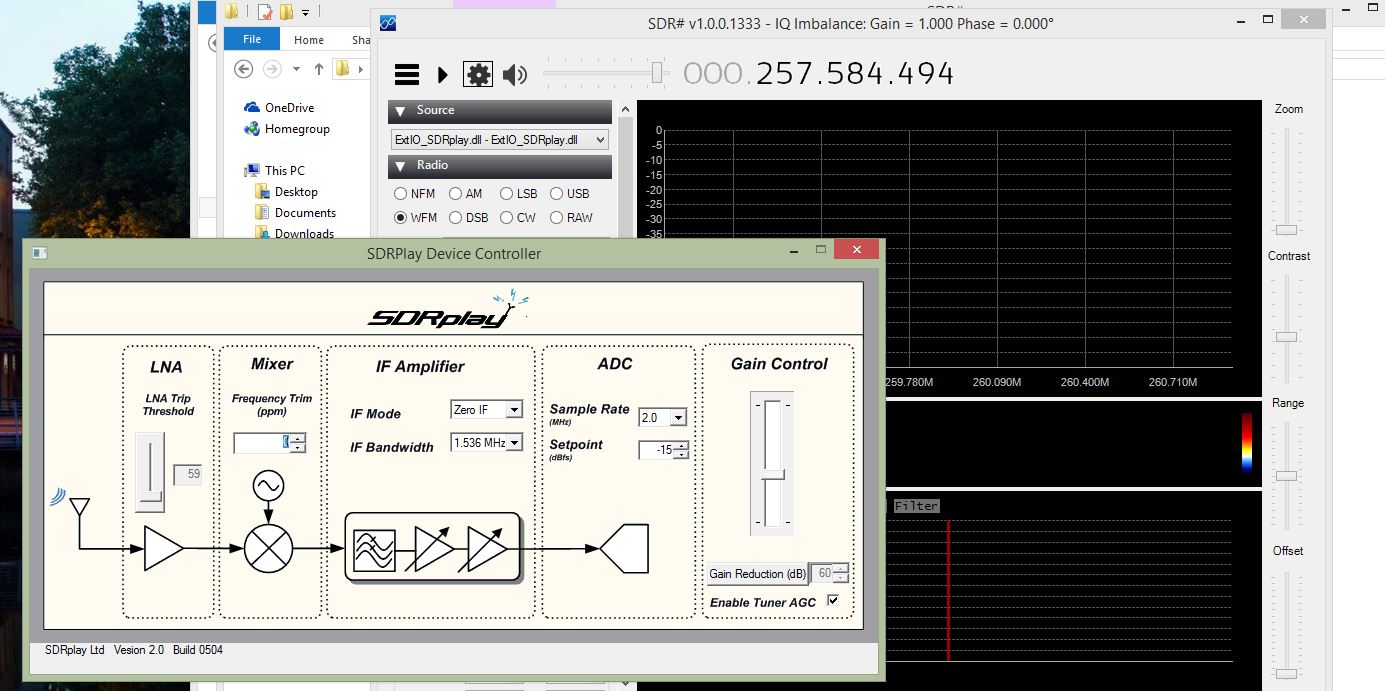The image size is (1385, 691).
Task: Adjust the SDR# volume slider
Action: 607,73
